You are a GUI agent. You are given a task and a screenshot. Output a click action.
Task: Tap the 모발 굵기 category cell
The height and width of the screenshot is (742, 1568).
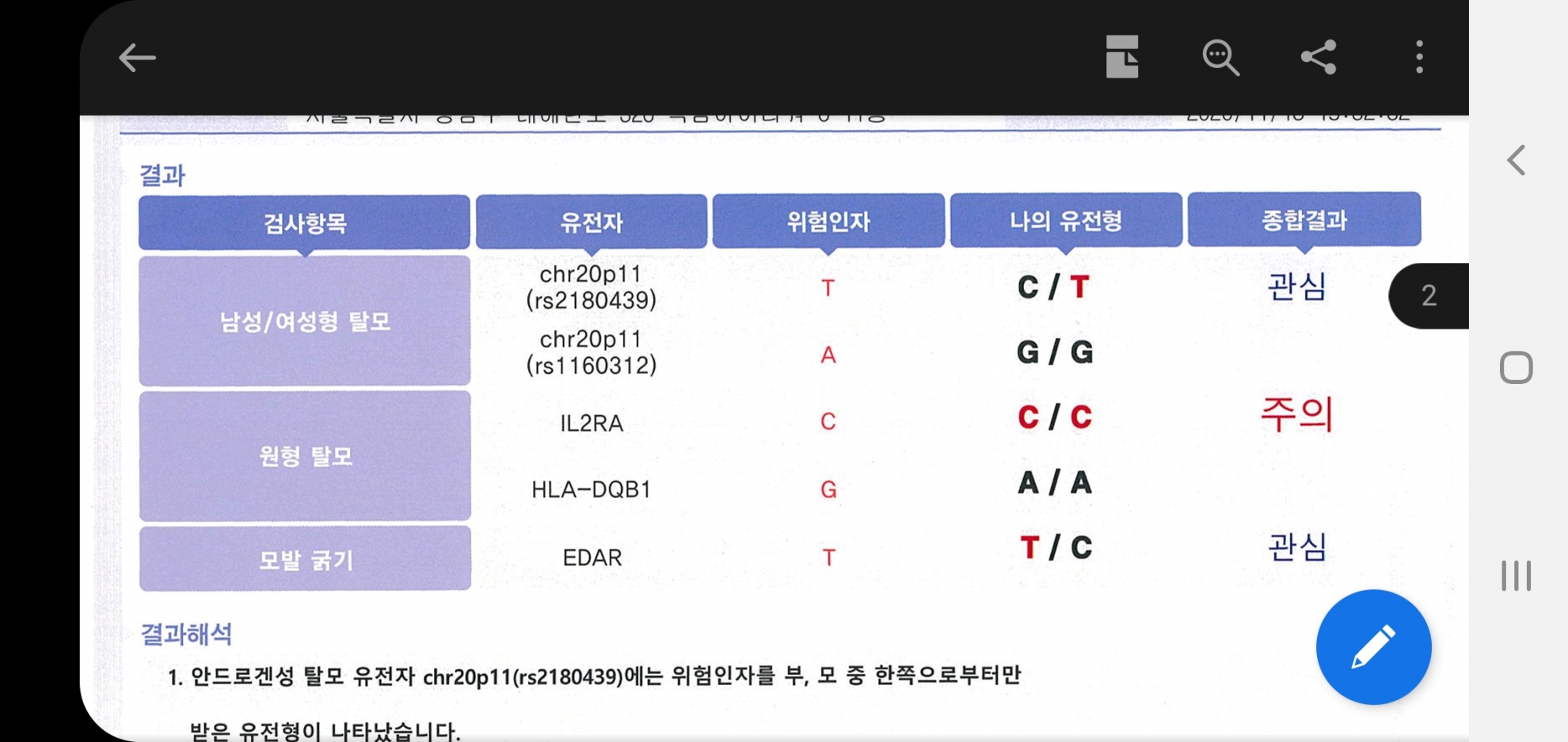tap(305, 559)
